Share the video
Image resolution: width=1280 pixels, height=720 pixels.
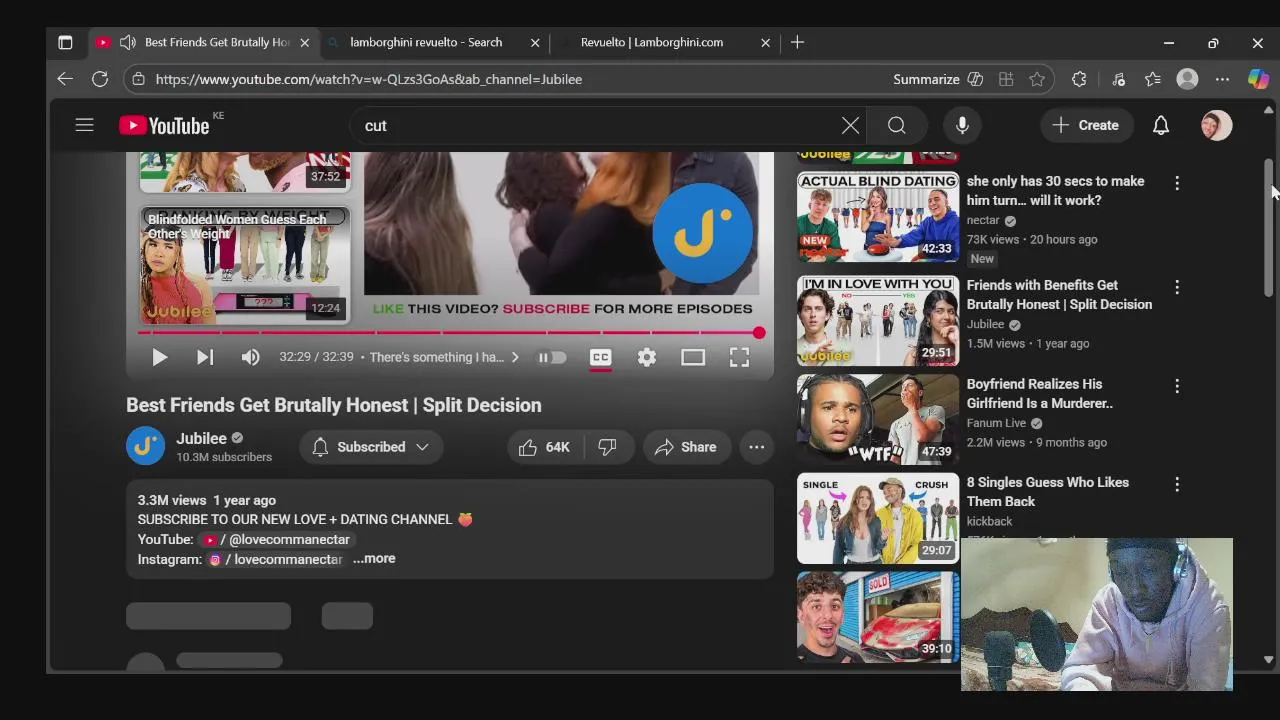pos(686,447)
